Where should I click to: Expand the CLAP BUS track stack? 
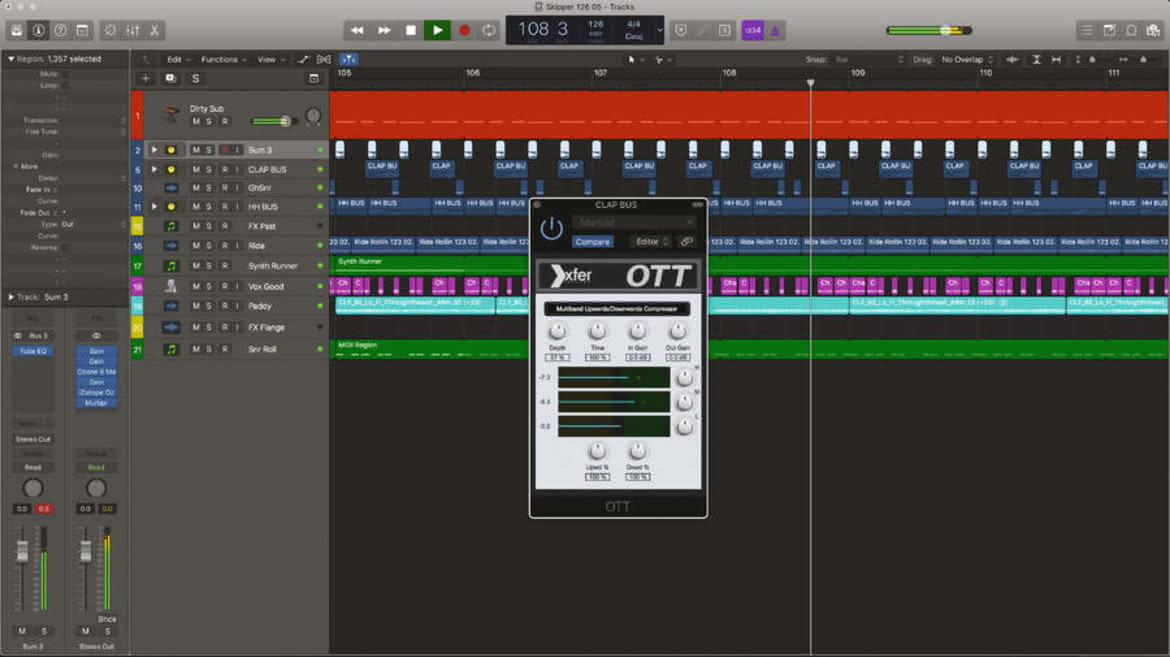coord(154,169)
